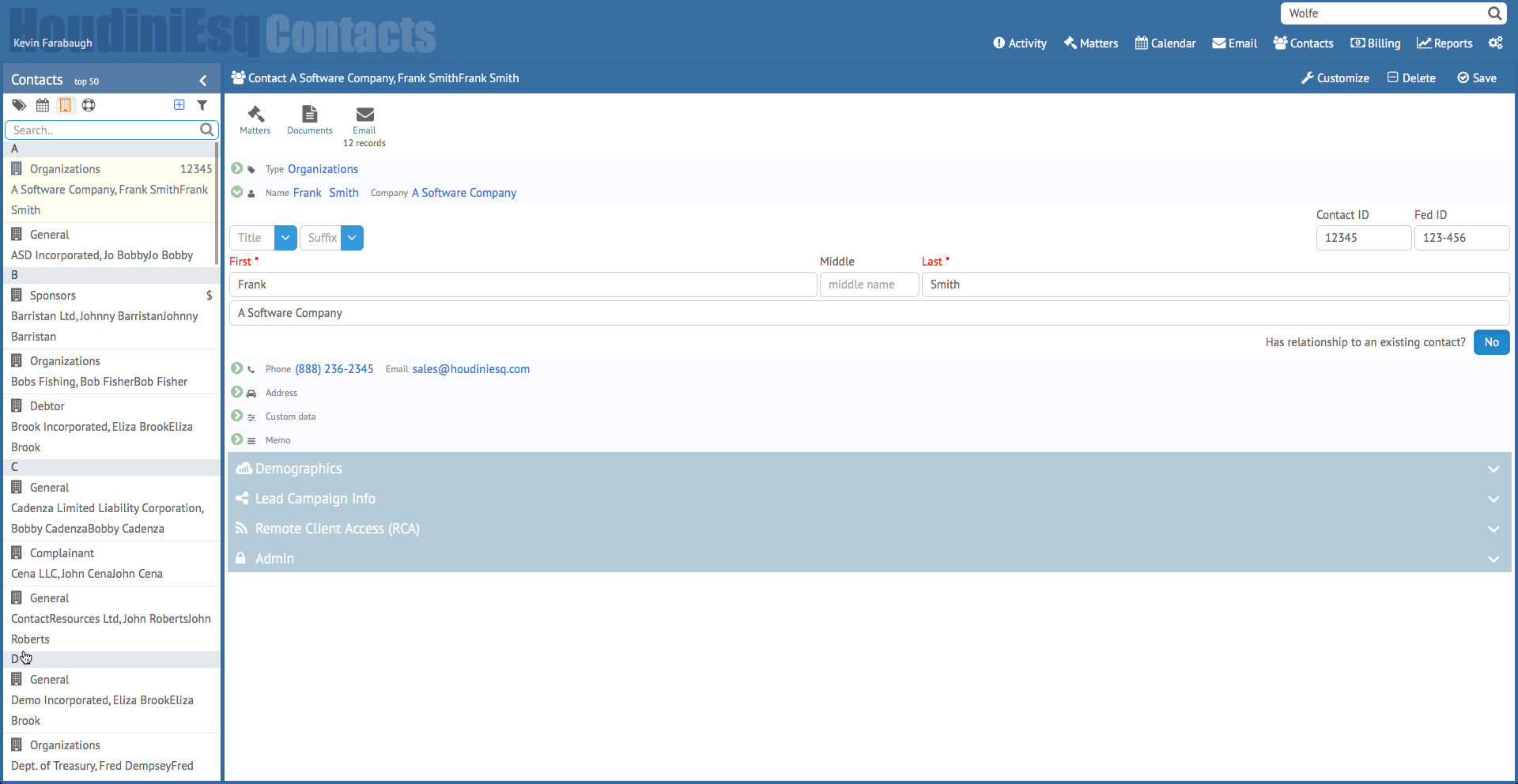The height and width of the screenshot is (784, 1518).
Task: Click the Smith link in the Name row
Action: coord(344,193)
